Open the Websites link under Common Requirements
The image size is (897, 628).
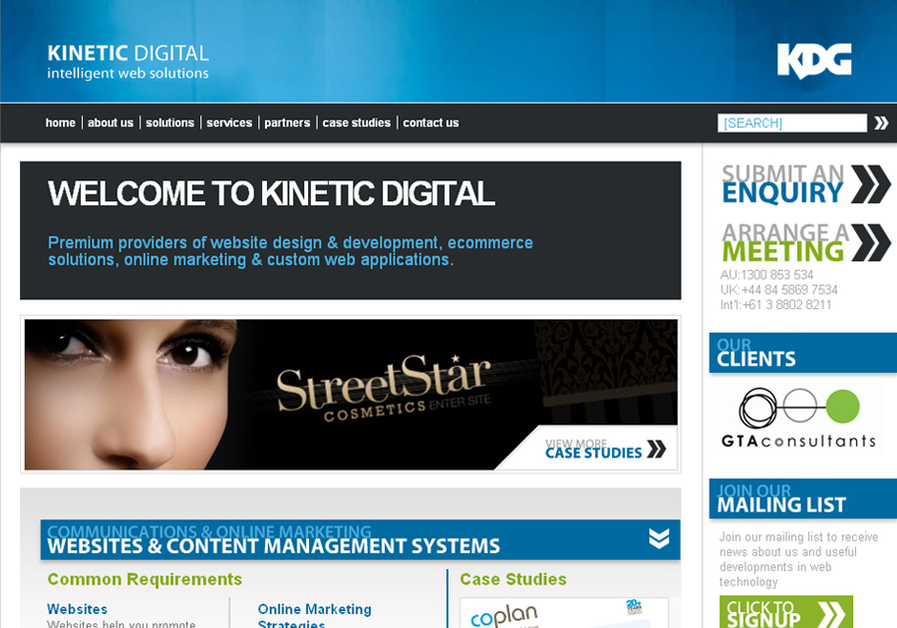pyautogui.click(x=77, y=609)
